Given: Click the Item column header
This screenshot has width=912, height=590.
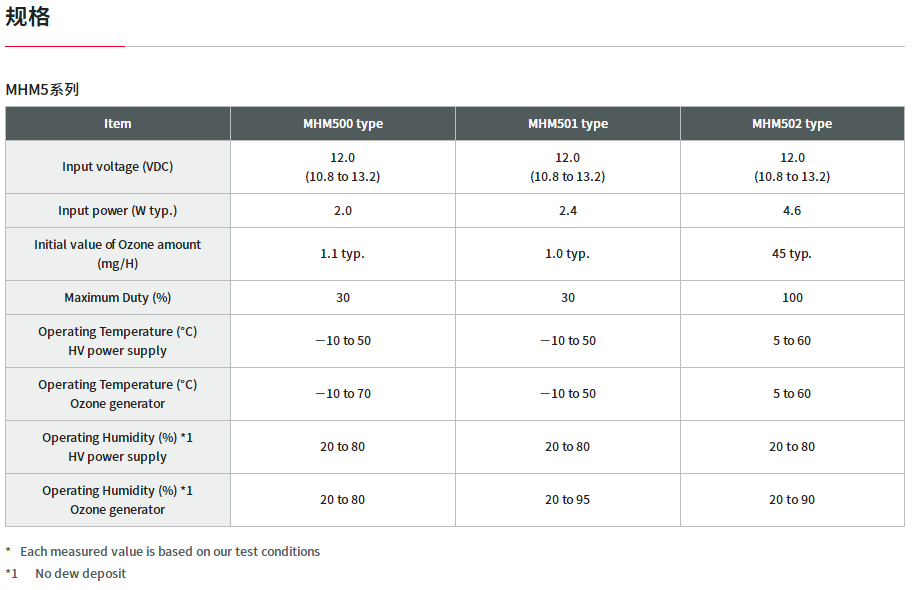Looking at the screenshot, I should click(x=117, y=123).
